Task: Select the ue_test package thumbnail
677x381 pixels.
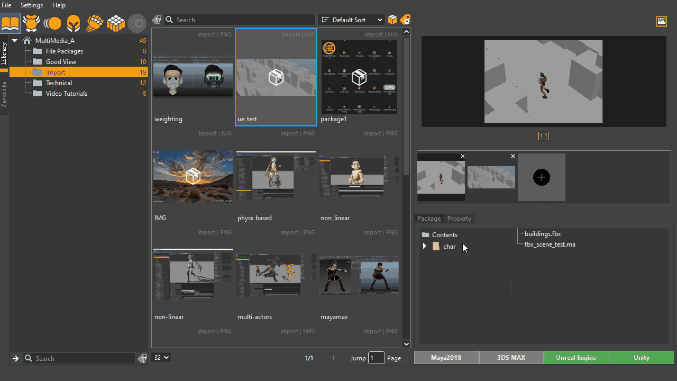Action: 276,77
